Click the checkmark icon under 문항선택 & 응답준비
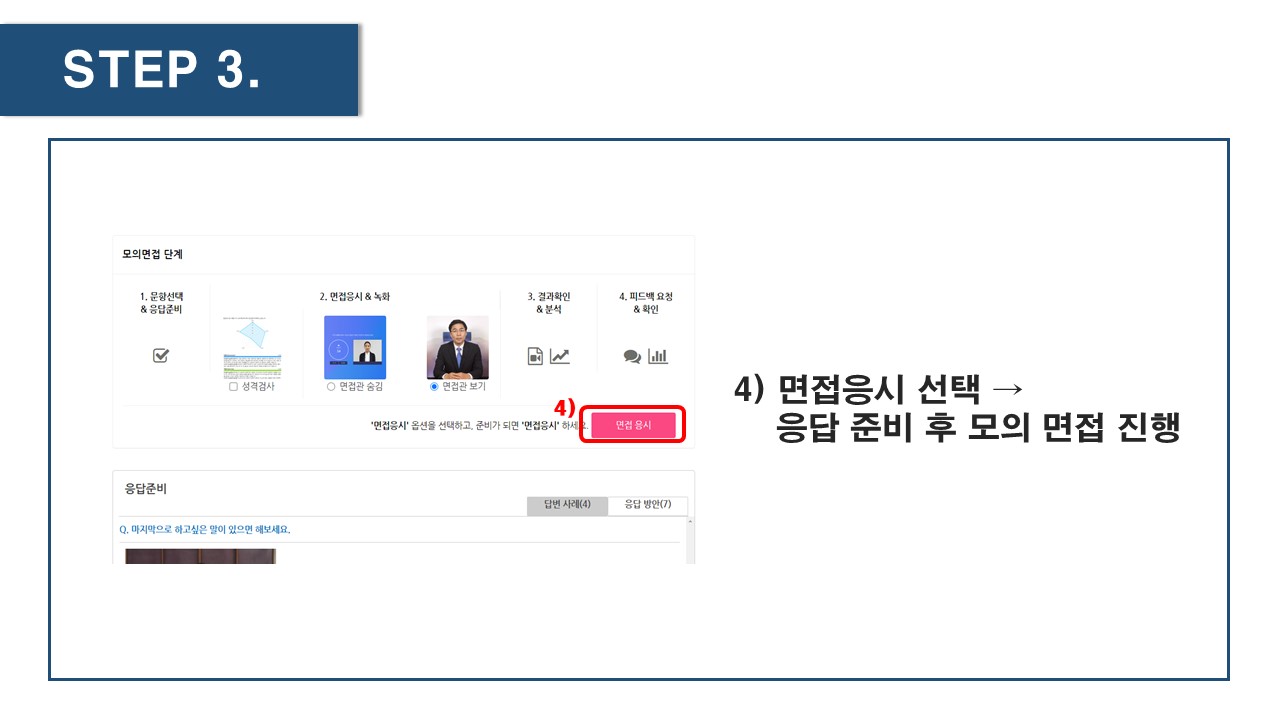This screenshot has width=1280, height=720. (160, 356)
